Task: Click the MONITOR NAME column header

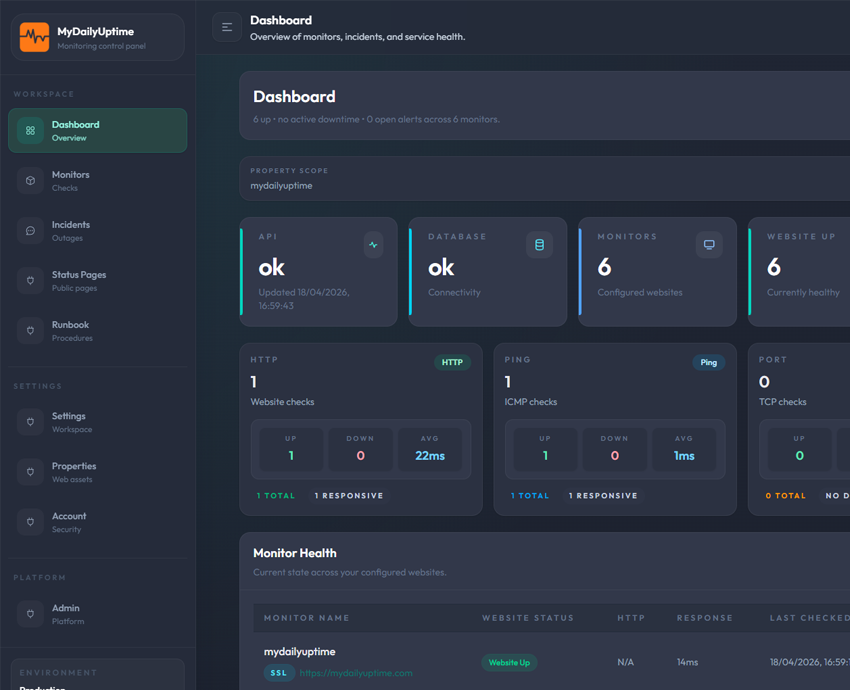Action: tap(306, 618)
